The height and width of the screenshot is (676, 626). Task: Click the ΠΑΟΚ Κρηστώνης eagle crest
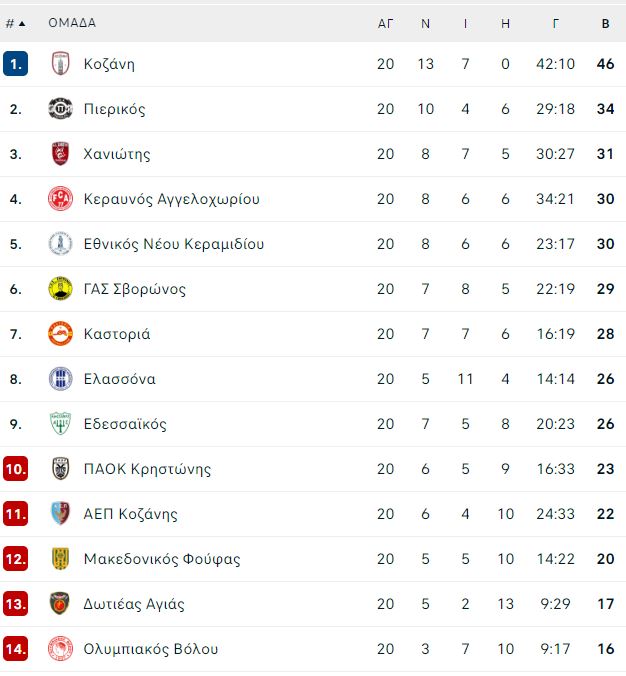(60, 469)
